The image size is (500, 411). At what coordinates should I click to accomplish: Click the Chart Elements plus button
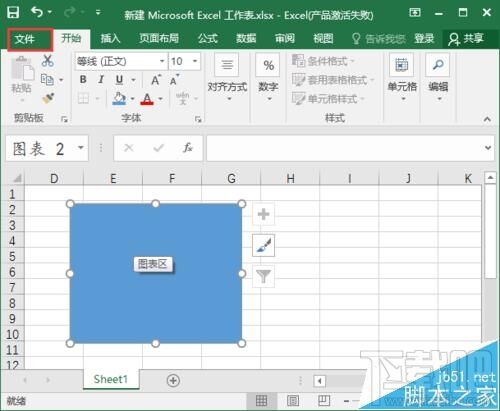click(x=263, y=214)
